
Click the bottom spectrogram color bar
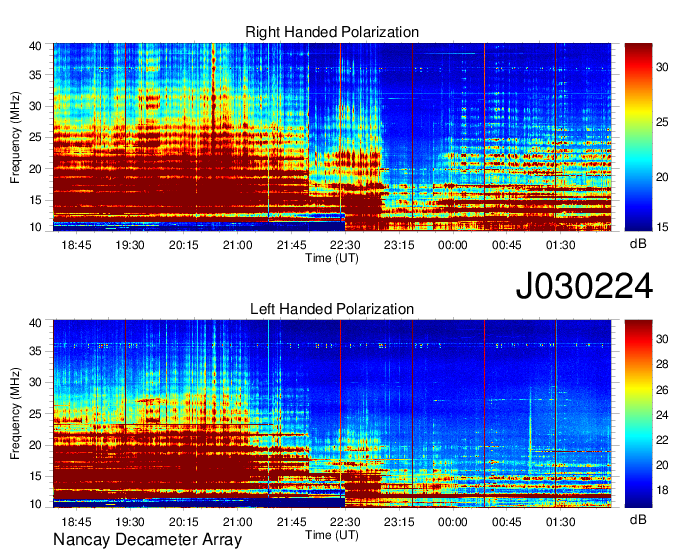click(638, 414)
